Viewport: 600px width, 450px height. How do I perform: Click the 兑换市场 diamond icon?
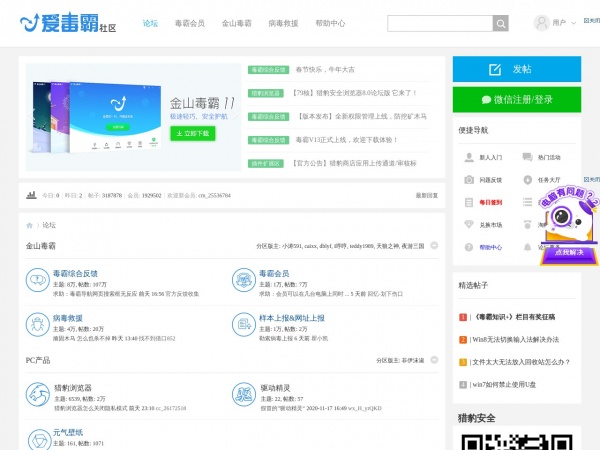click(469, 225)
